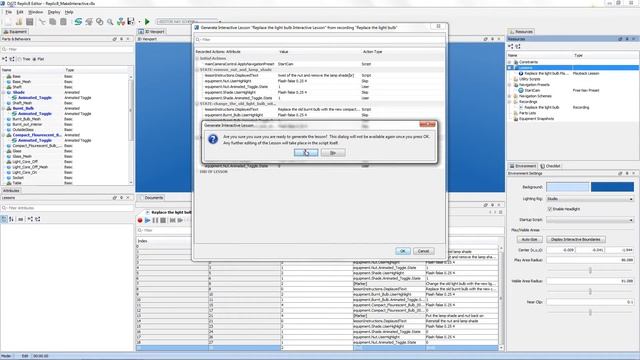Viewport: 640px width, 360px height.
Task: Open the Lighting Rig dropdown
Action: point(590,199)
